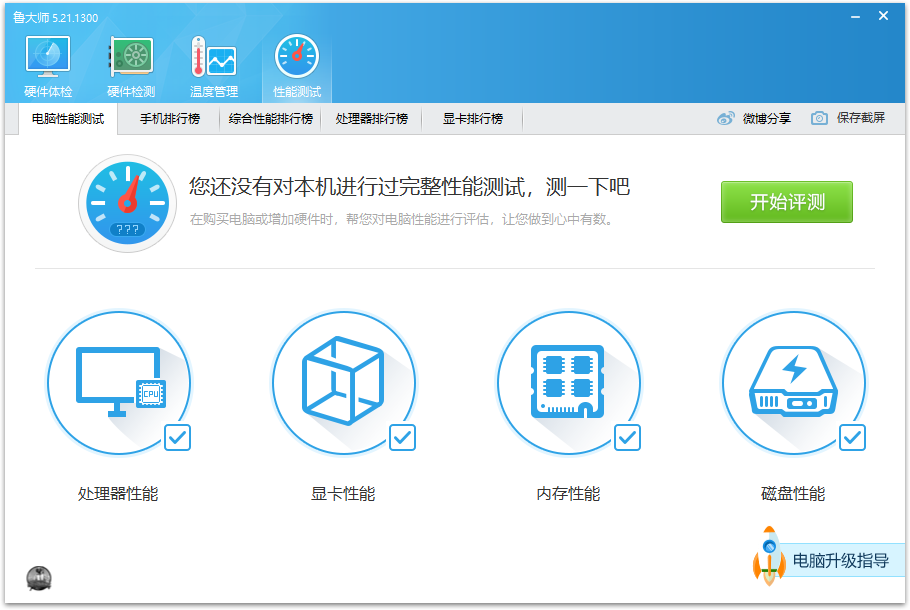Start benchmarking with the 开始评测 button
The image size is (910, 610).
786,201
